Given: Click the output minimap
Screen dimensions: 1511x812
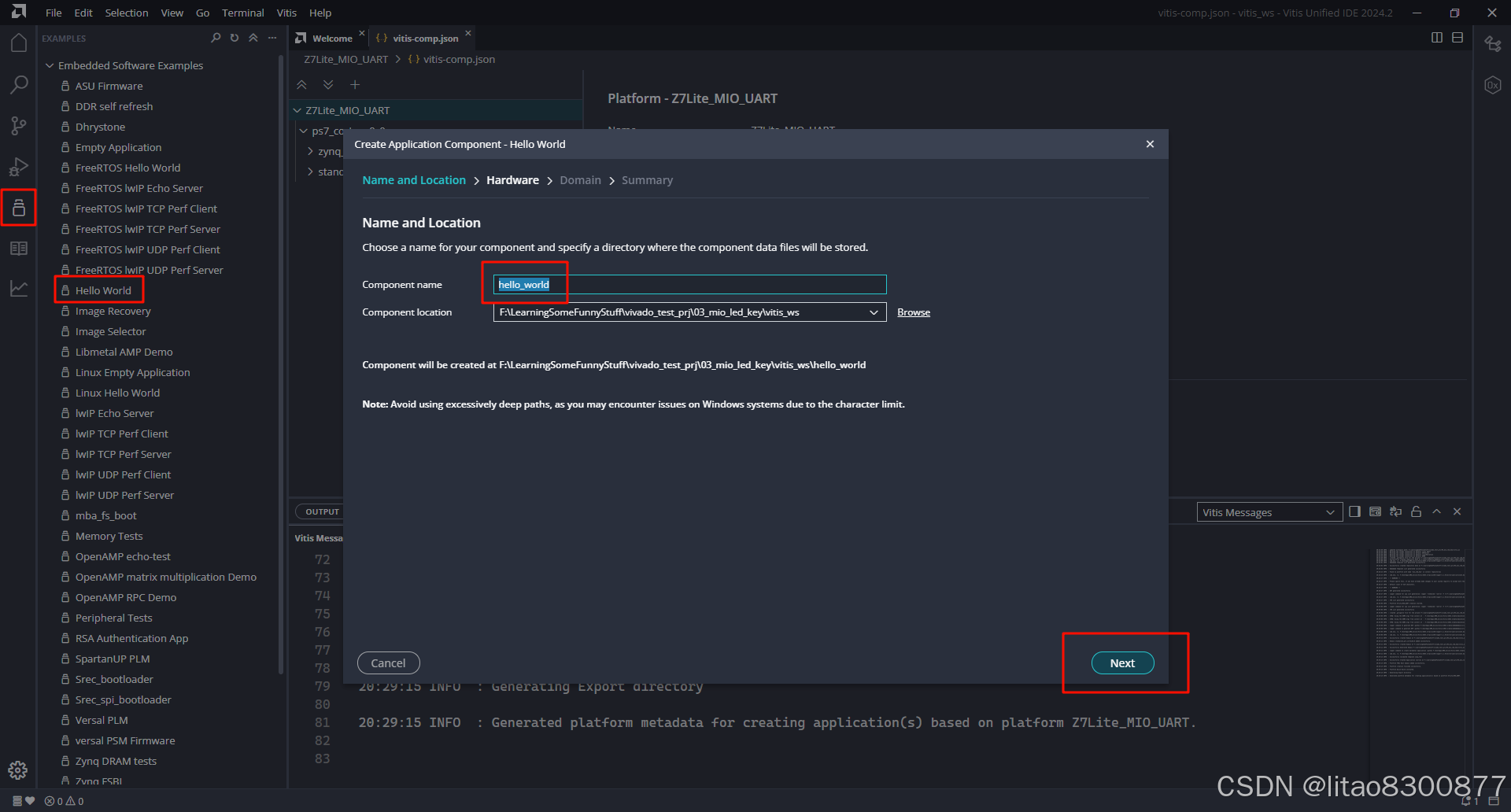Looking at the screenshot, I should point(1420,614).
